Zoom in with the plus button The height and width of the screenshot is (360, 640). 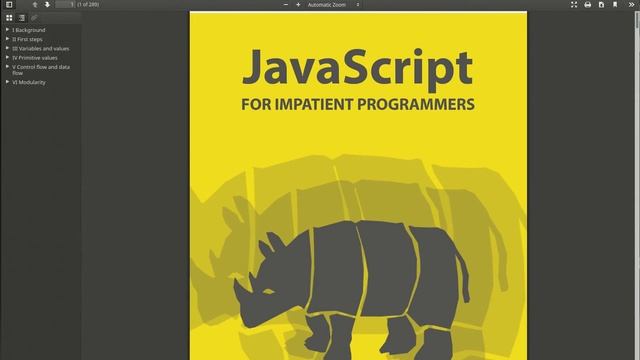point(298,4)
